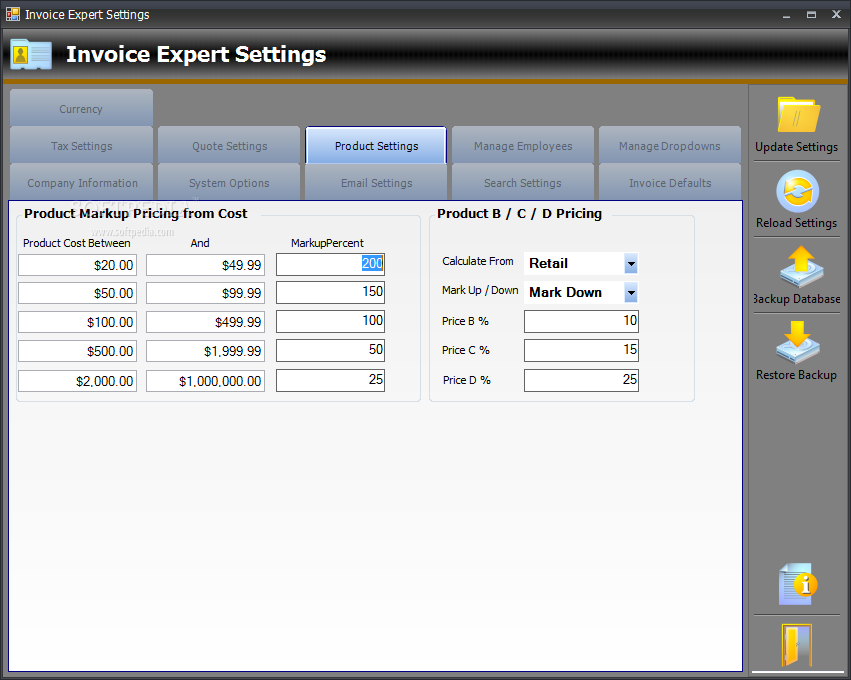This screenshot has height=680, width=851.
Task: Click the markup percent field showing 150
Action: pyautogui.click(x=330, y=292)
